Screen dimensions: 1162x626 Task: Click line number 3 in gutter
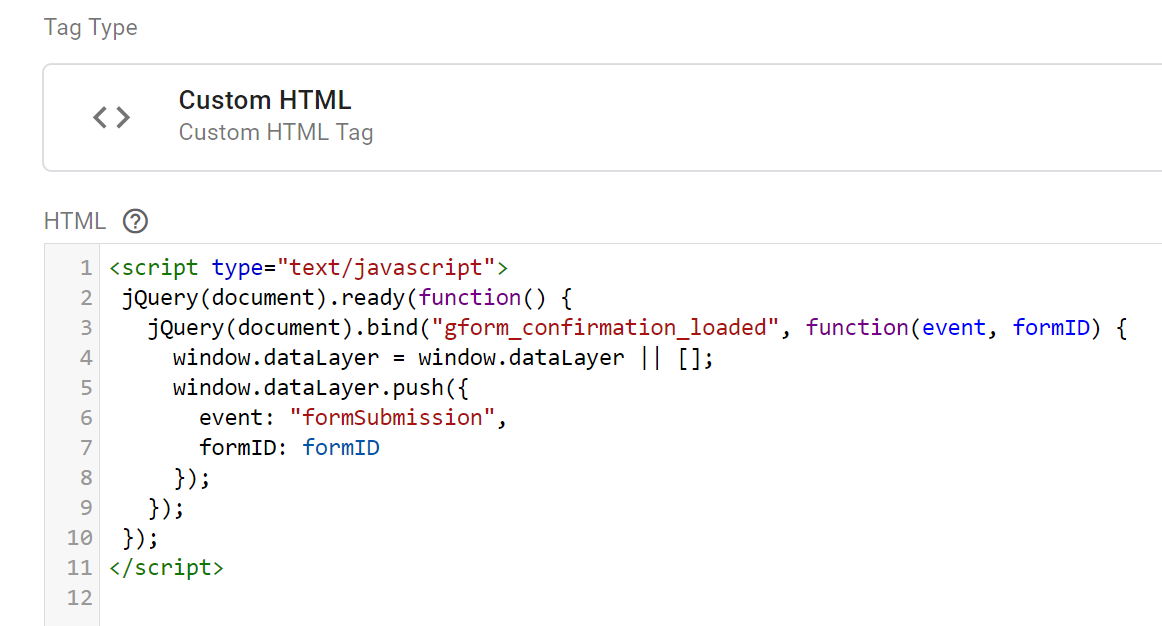[x=85, y=328]
